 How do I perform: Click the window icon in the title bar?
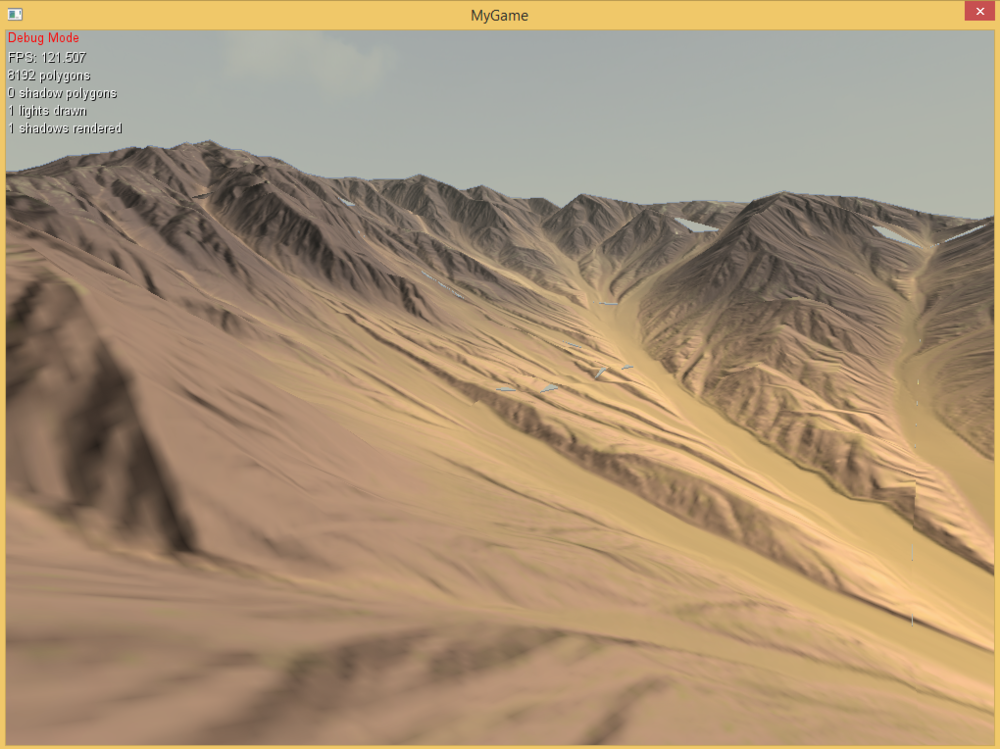pos(15,15)
